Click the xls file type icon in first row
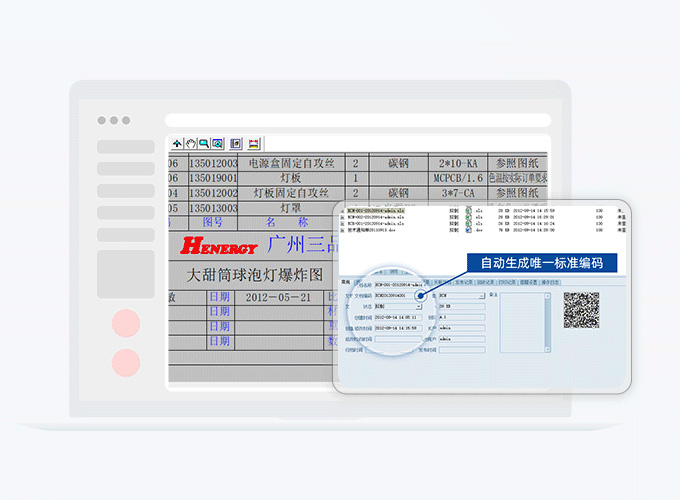The width and height of the screenshot is (680, 500). (467, 211)
